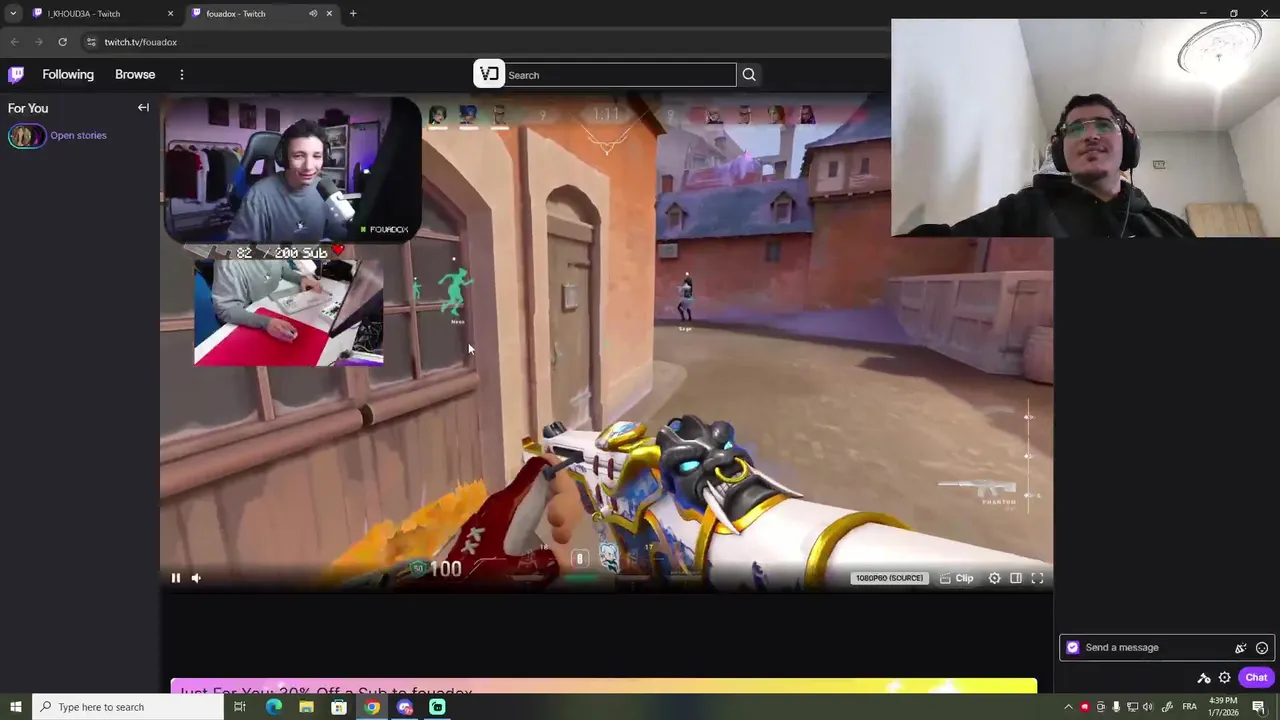This screenshot has height=720, width=1280.
Task: Open the chat identity badge icon
Action: click(1072, 647)
